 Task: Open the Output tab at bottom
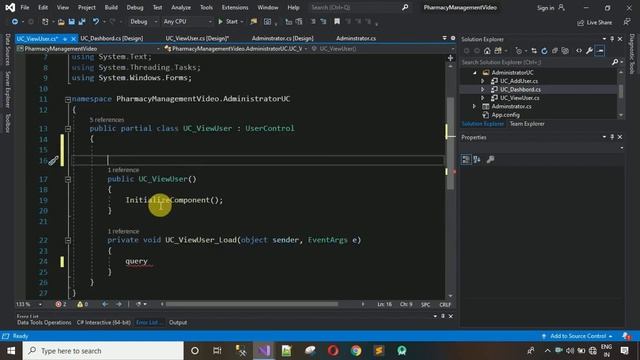[x=178, y=322]
